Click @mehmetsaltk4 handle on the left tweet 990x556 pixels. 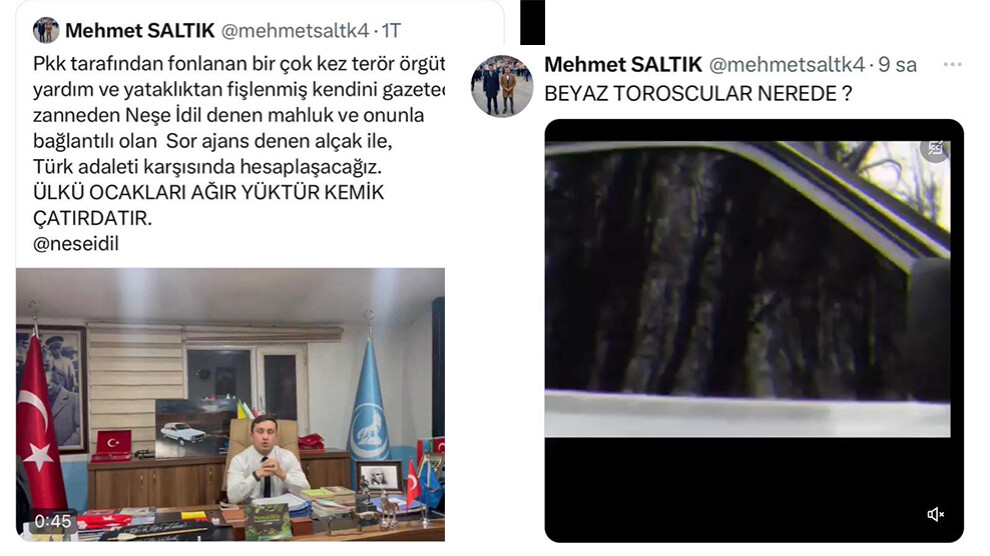pos(295,30)
